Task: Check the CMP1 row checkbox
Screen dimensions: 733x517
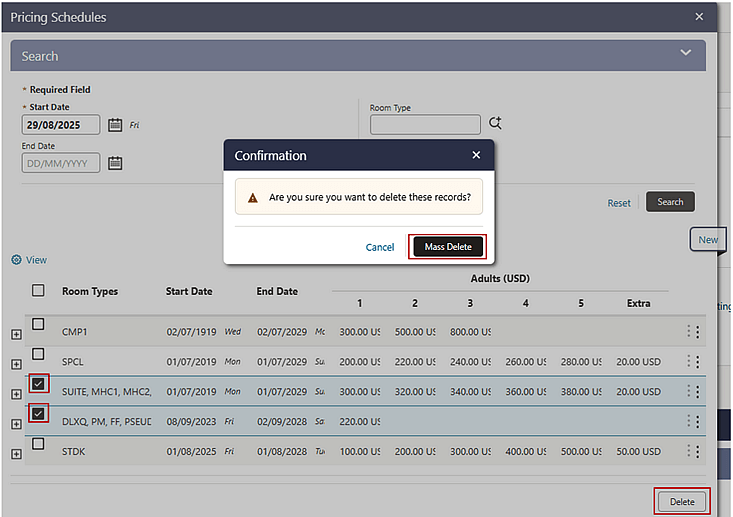Action: 38,324
